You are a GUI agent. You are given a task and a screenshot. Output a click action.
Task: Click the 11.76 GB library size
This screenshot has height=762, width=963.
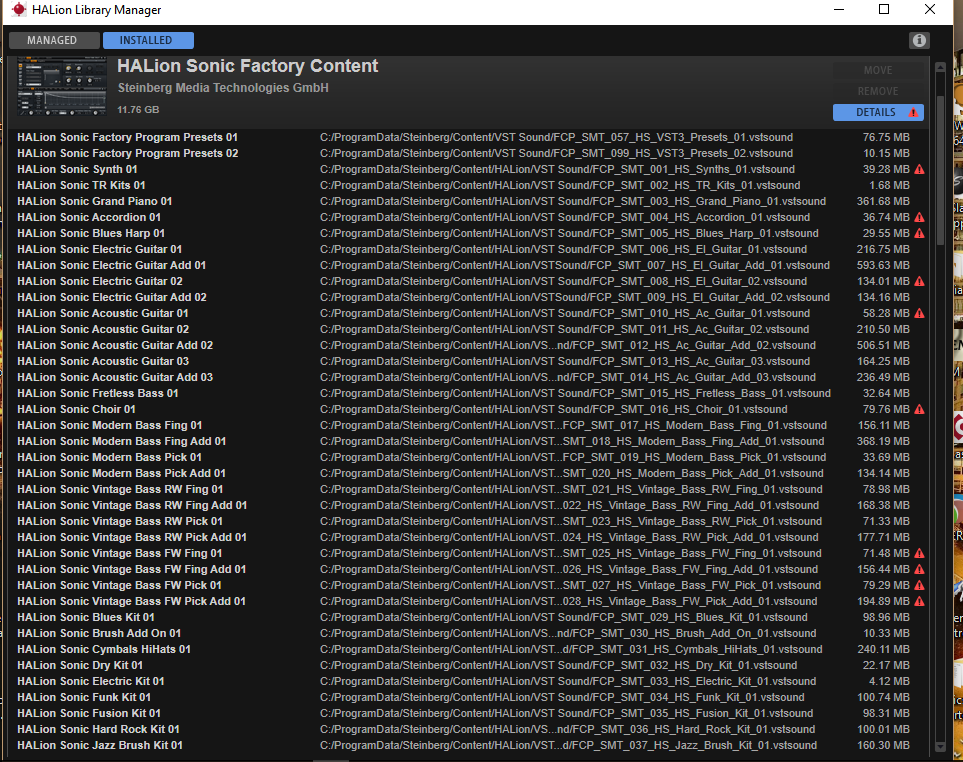pyautogui.click(x=138, y=109)
